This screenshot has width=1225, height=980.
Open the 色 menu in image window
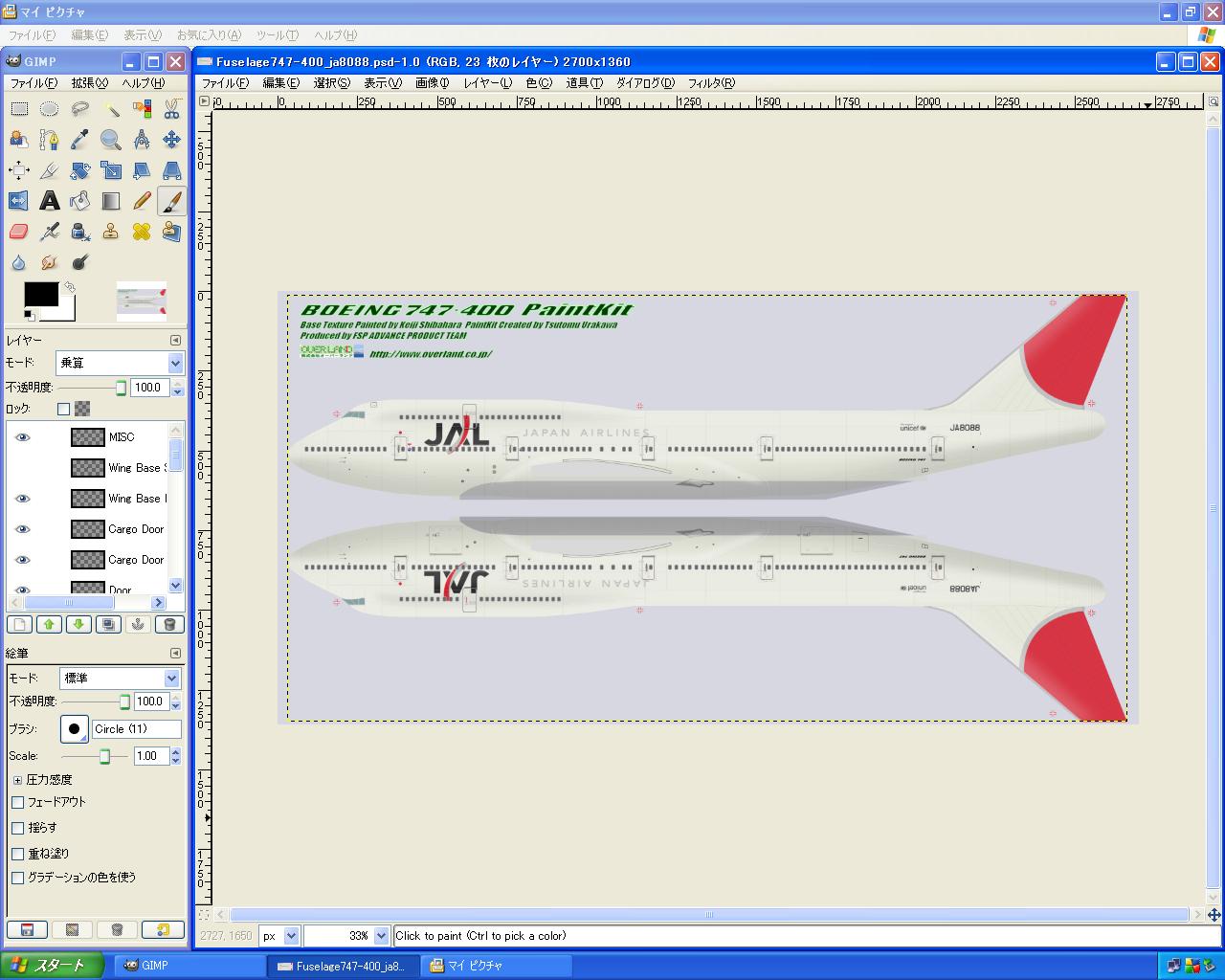(539, 83)
